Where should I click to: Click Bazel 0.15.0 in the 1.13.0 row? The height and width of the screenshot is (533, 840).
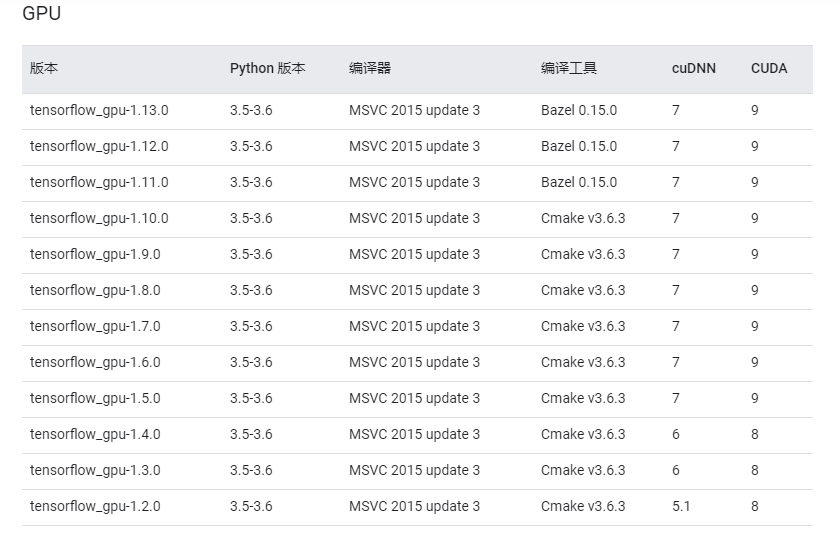pos(579,110)
